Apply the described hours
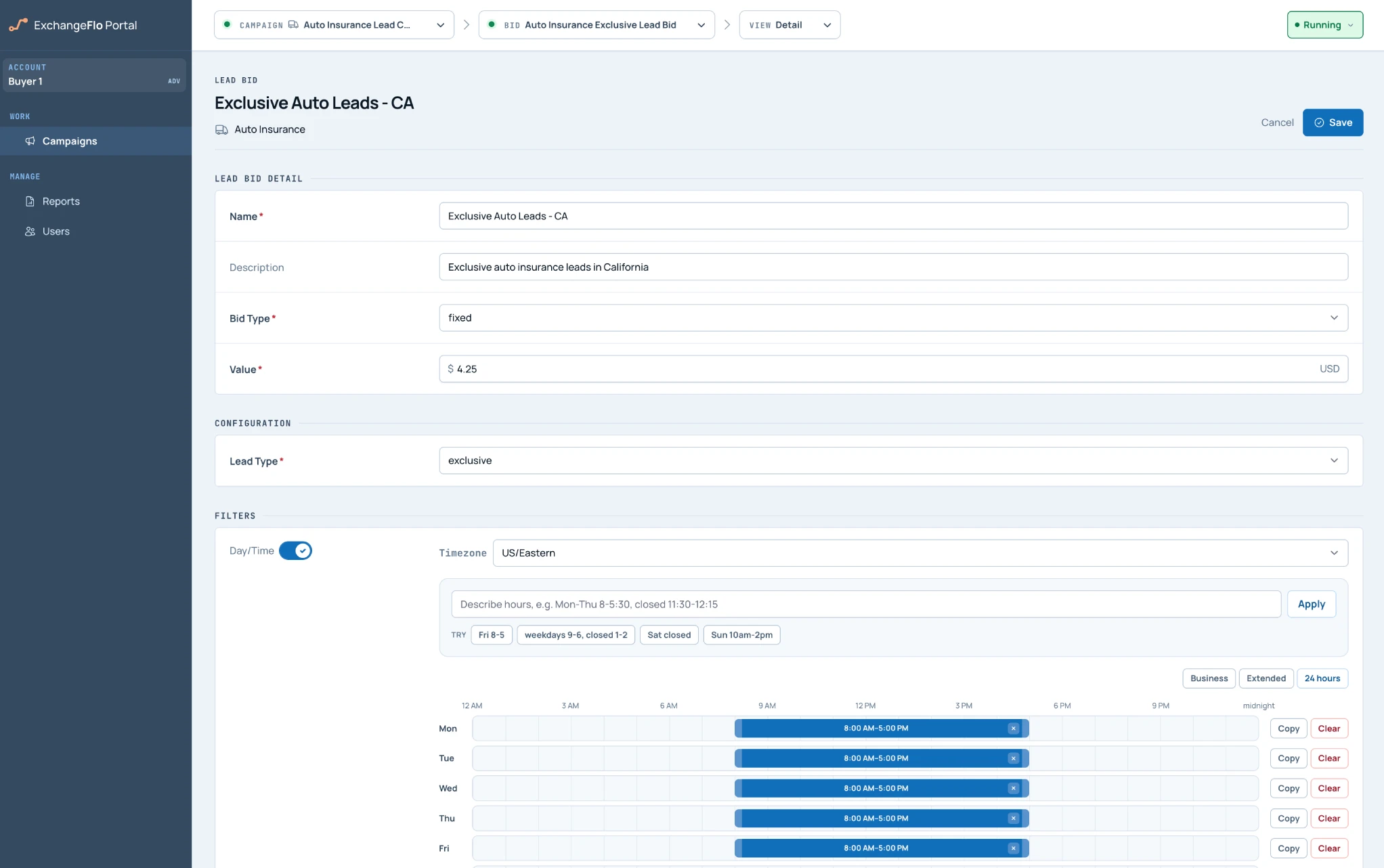The height and width of the screenshot is (868, 1384). tap(1311, 604)
